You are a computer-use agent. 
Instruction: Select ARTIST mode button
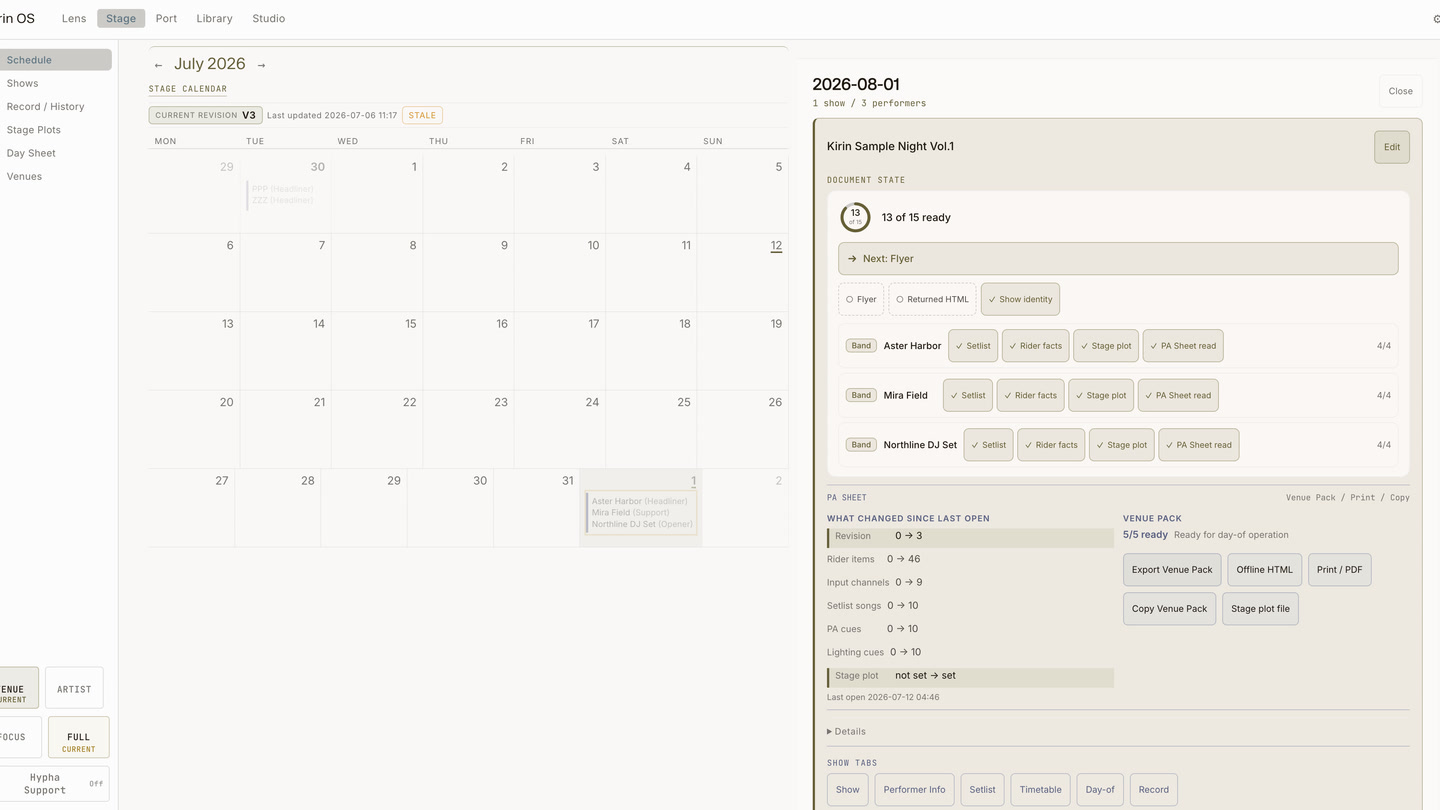coord(74,689)
